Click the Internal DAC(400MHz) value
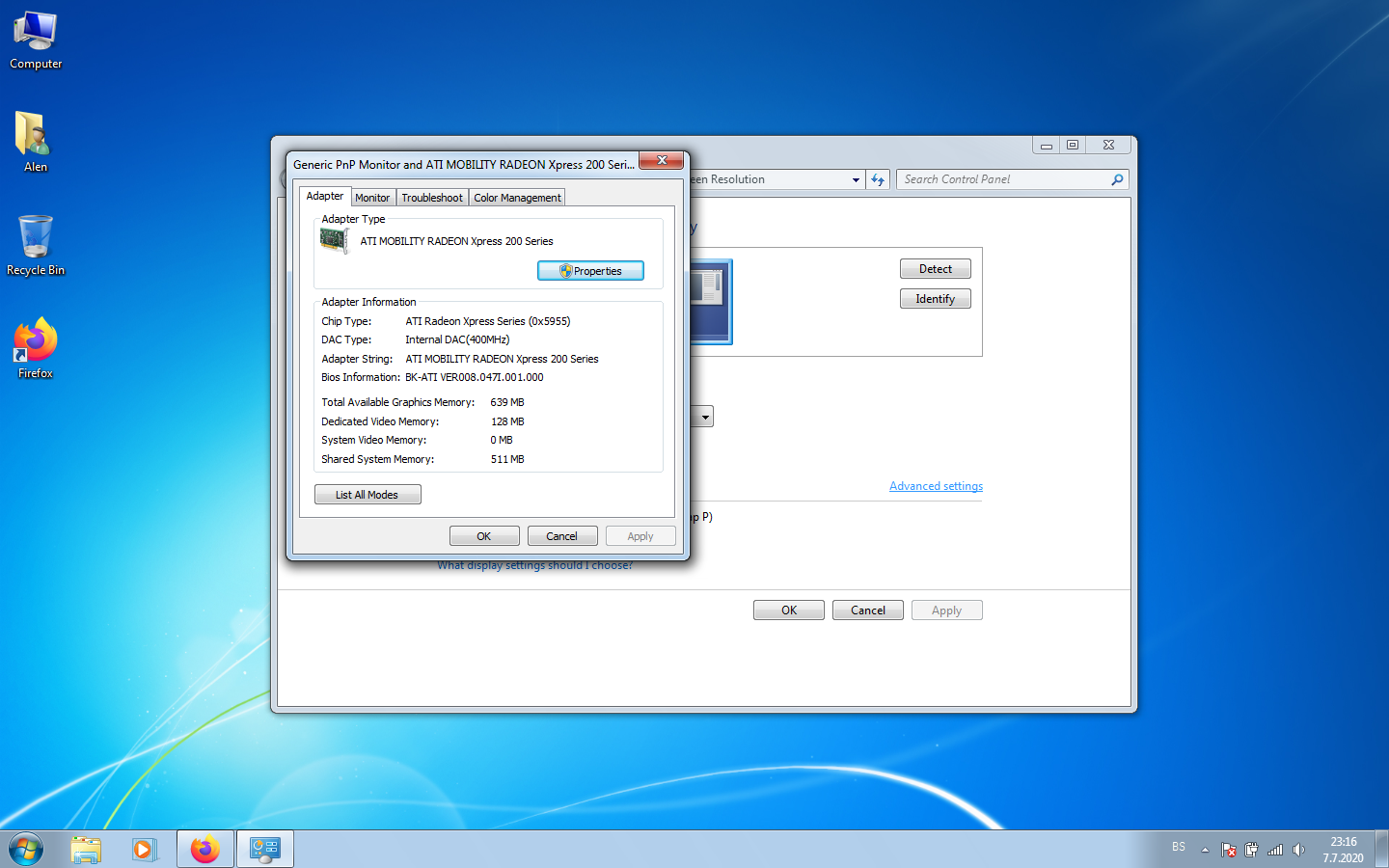1389x868 pixels. click(x=457, y=339)
